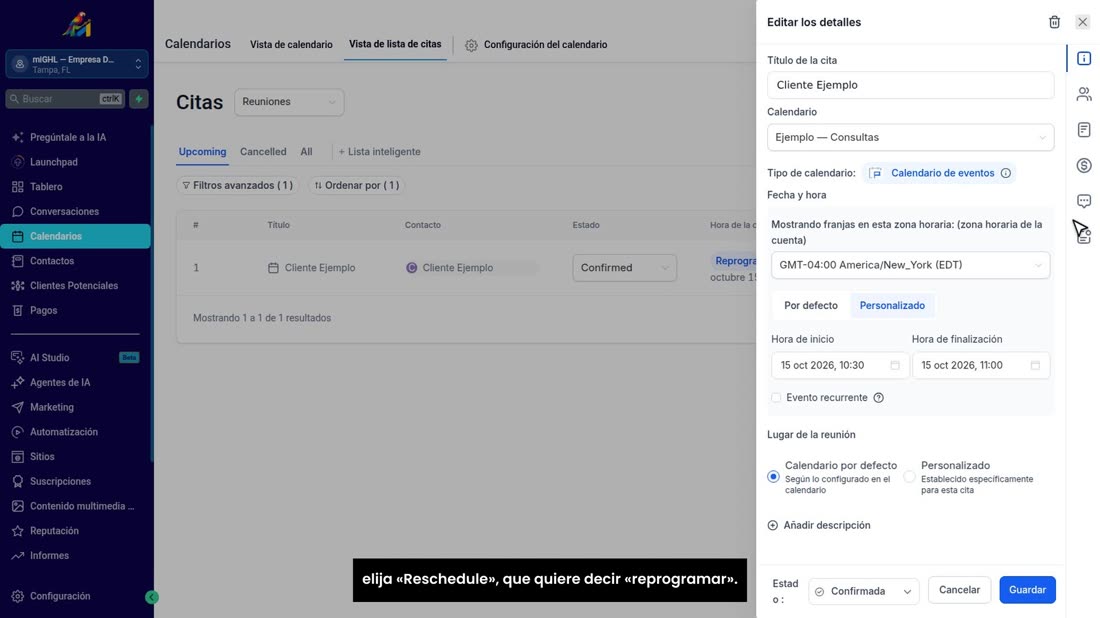Viewport: 1100px width, 618px height.
Task: Select the Calendario por defecto radio button
Action: tap(773, 477)
